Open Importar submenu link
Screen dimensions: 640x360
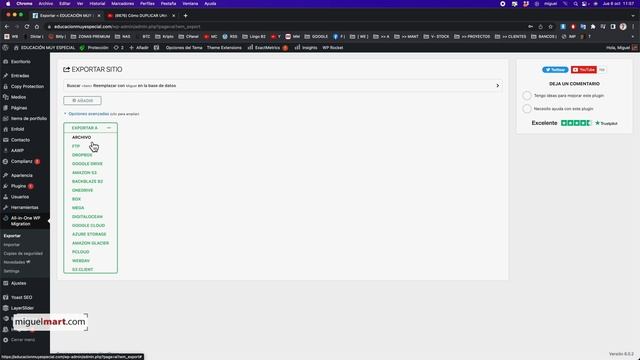click(11, 244)
